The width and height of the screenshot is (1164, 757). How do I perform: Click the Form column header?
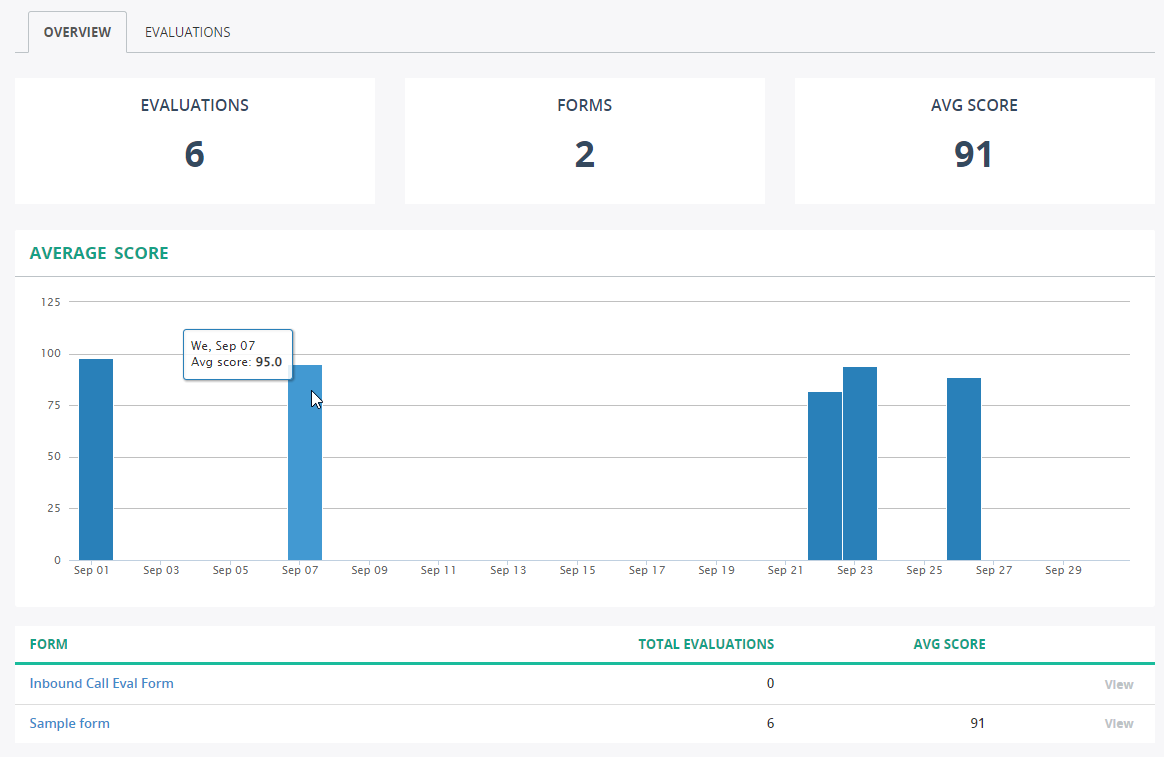pyautogui.click(x=49, y=644)
